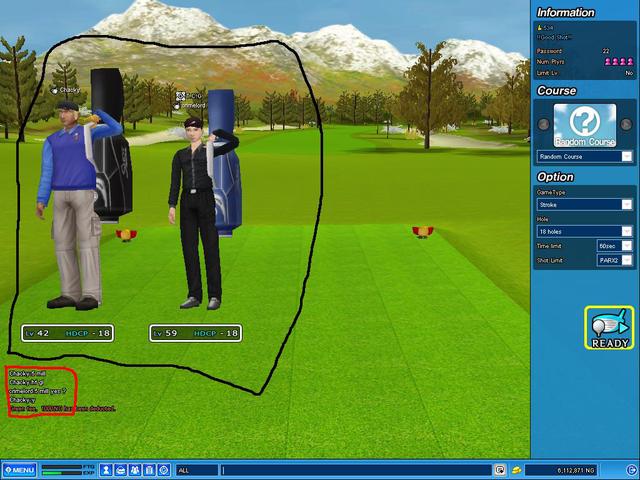Click the gold coin currency icon
The width and height of the screenshot is (640, 480).
point(516,469)
